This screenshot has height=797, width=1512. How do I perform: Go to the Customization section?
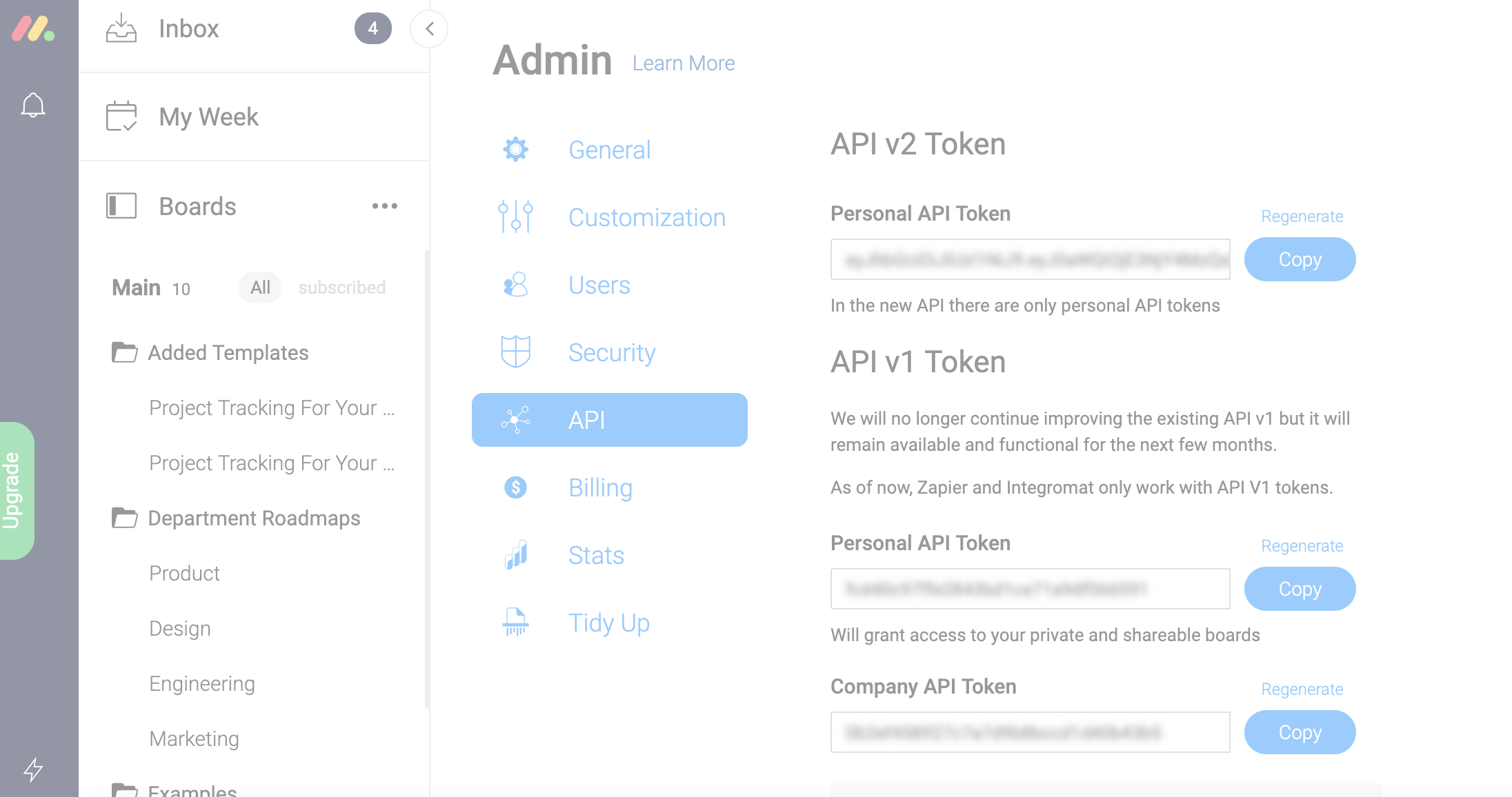646,217
